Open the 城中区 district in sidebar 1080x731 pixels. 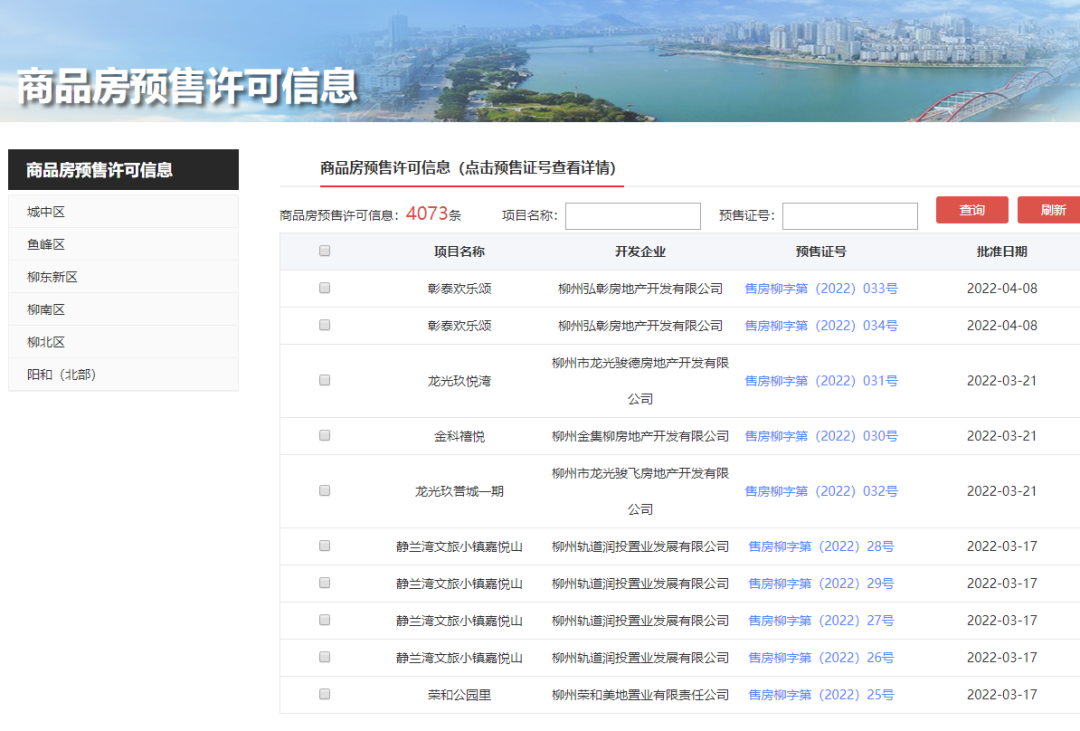pyautogui.click(x=46, y=212)
